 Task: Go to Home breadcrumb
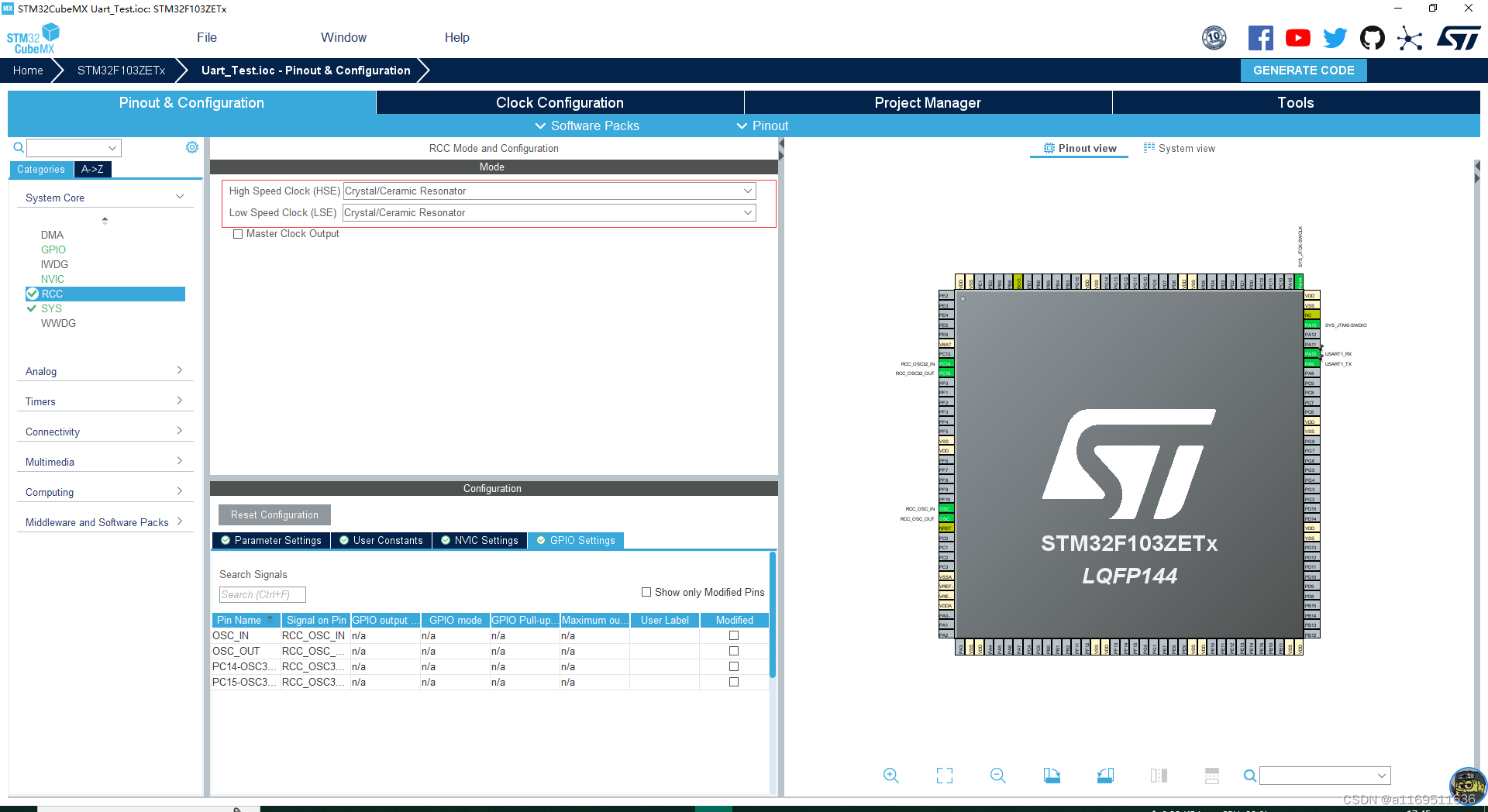pos(28,71)
